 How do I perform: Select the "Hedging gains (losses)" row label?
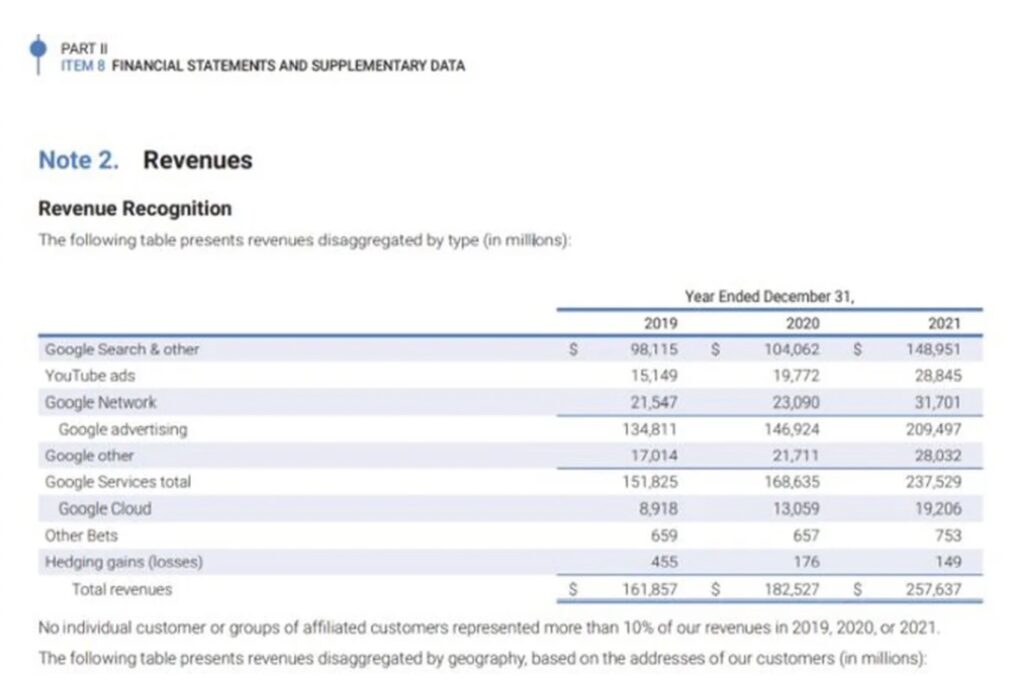click(x=124, y=562)
